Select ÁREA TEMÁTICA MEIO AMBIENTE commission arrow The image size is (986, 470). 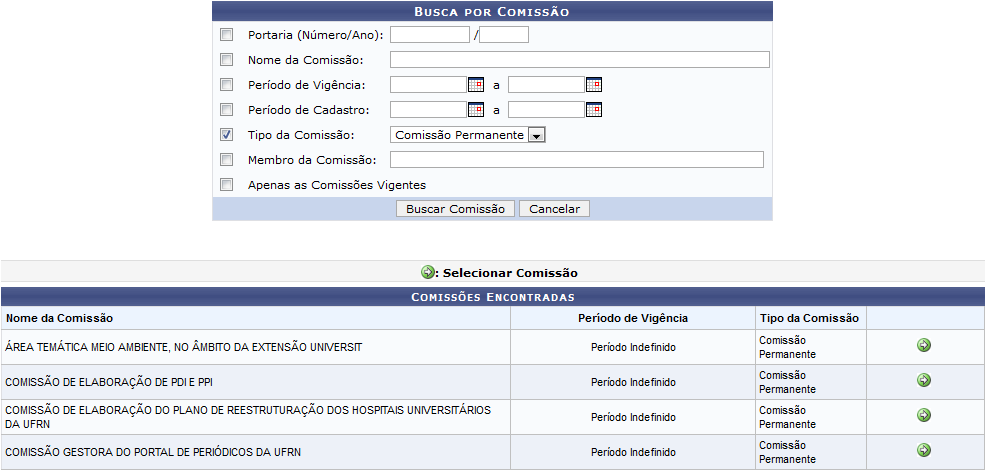(x=924, y=345)
